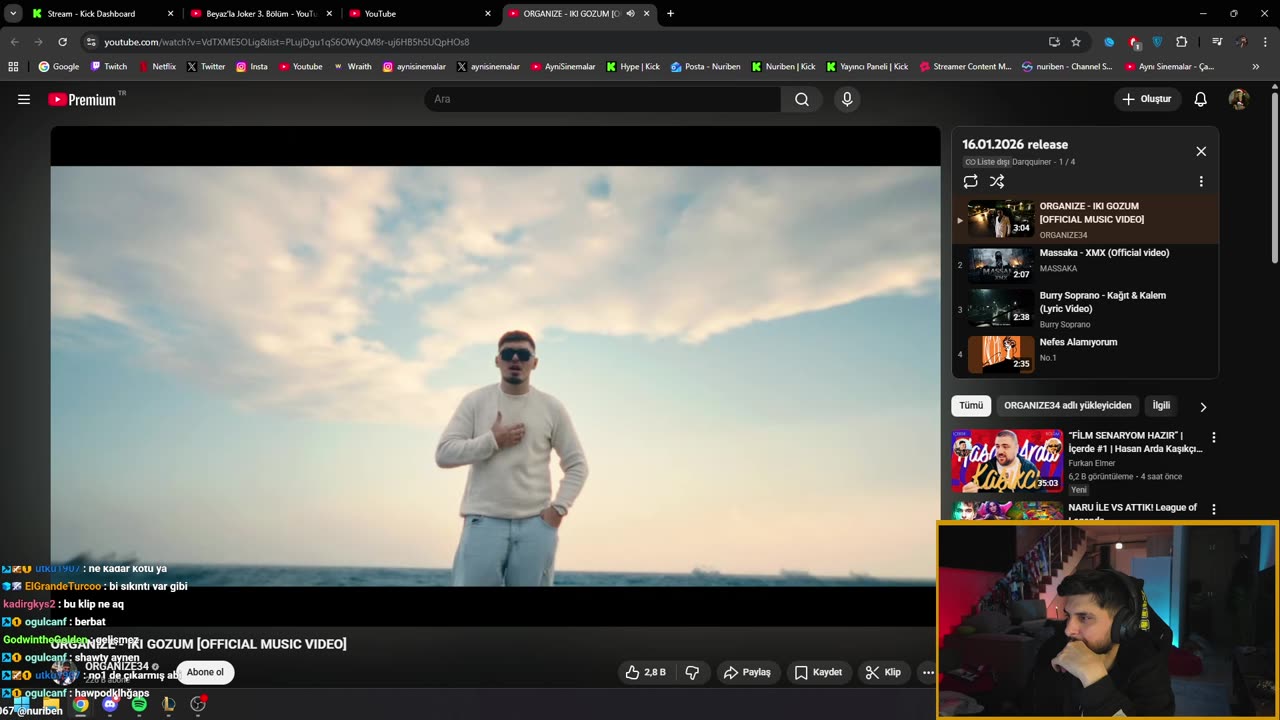The width and height of the screenshot is (1280, 720).
Task: Open the Chrome extensions puzzle menu
Action: pos(1182,42)
